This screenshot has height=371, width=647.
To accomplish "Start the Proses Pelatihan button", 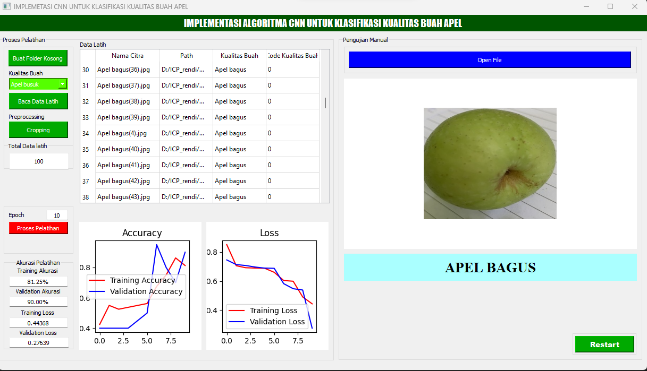I will (38, 228).
